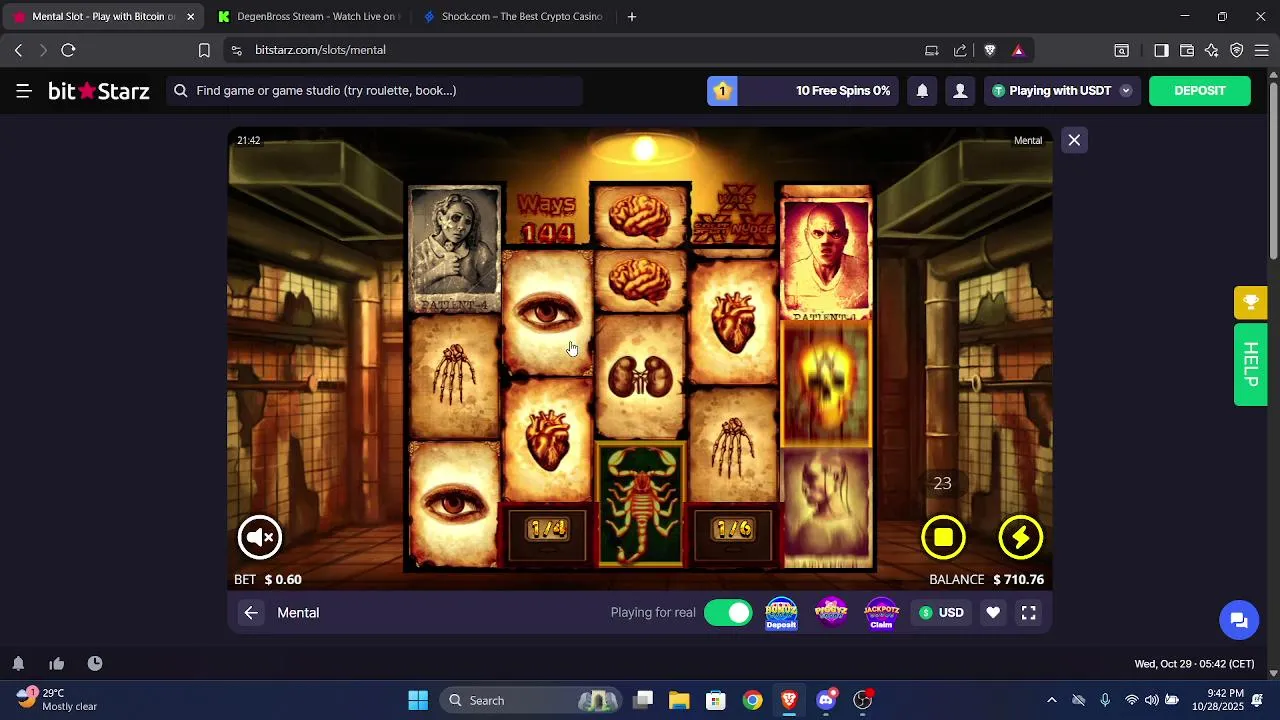Click the remaining autoplay count 23

click(x=942, y=483)
